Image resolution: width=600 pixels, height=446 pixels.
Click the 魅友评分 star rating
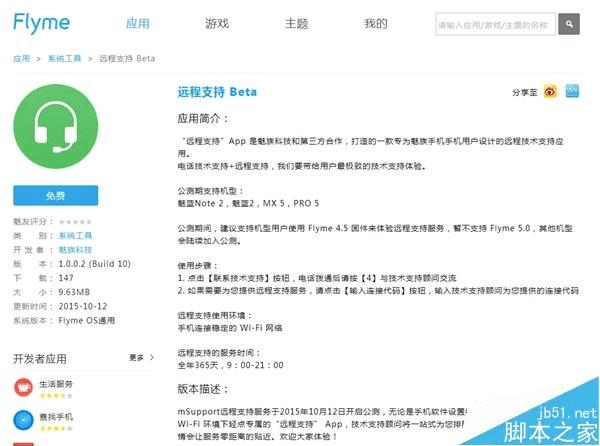pyautogui.click(x=75, y=222)
